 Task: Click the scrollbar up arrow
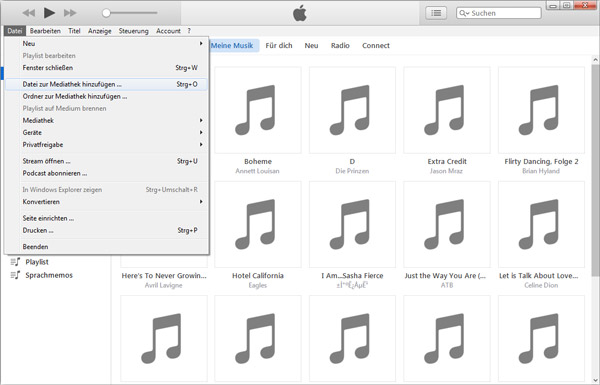click(595, 60)
